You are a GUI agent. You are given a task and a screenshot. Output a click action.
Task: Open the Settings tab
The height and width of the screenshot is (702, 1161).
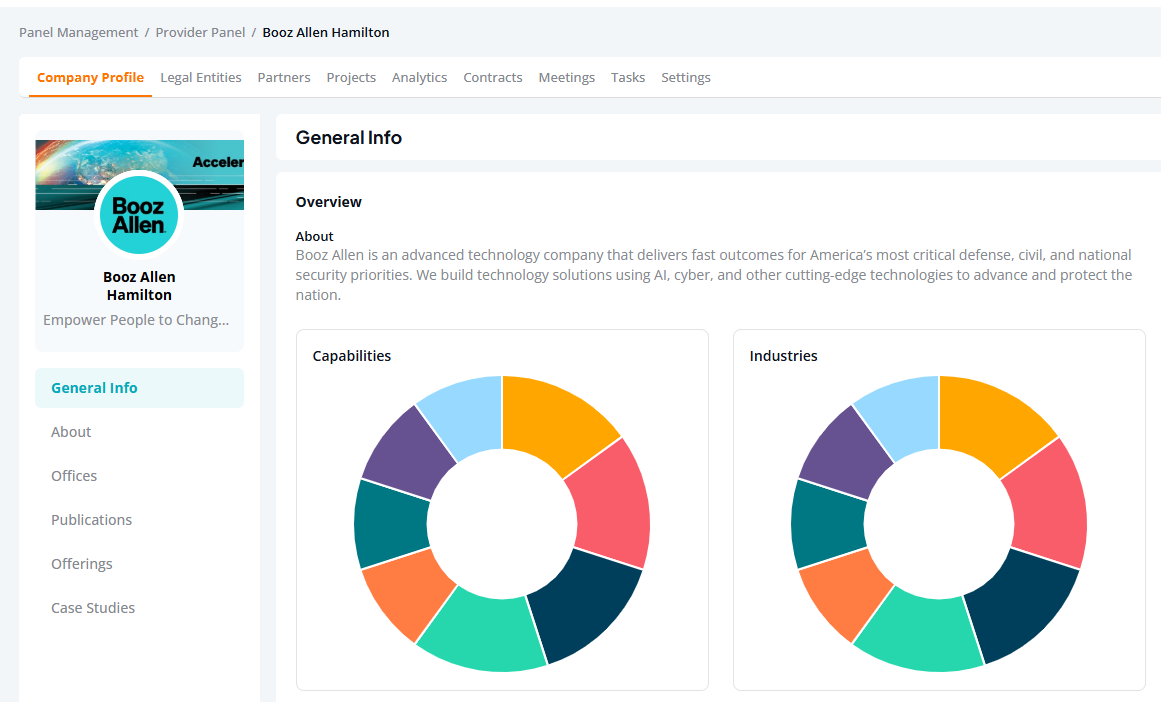[x=686, y=78]
